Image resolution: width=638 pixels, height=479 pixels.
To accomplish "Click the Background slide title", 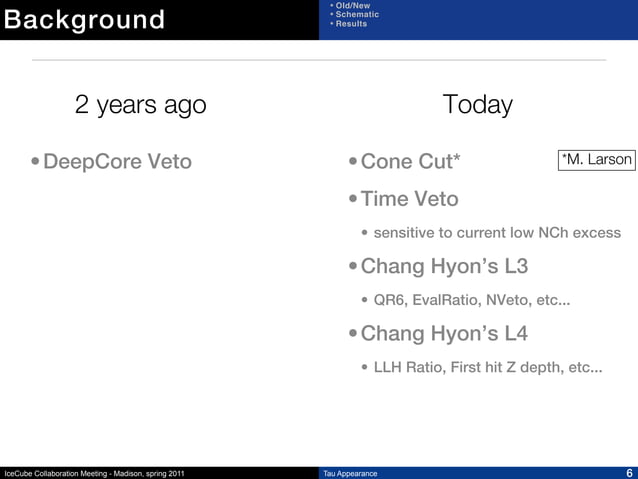I will coord(84,20).
